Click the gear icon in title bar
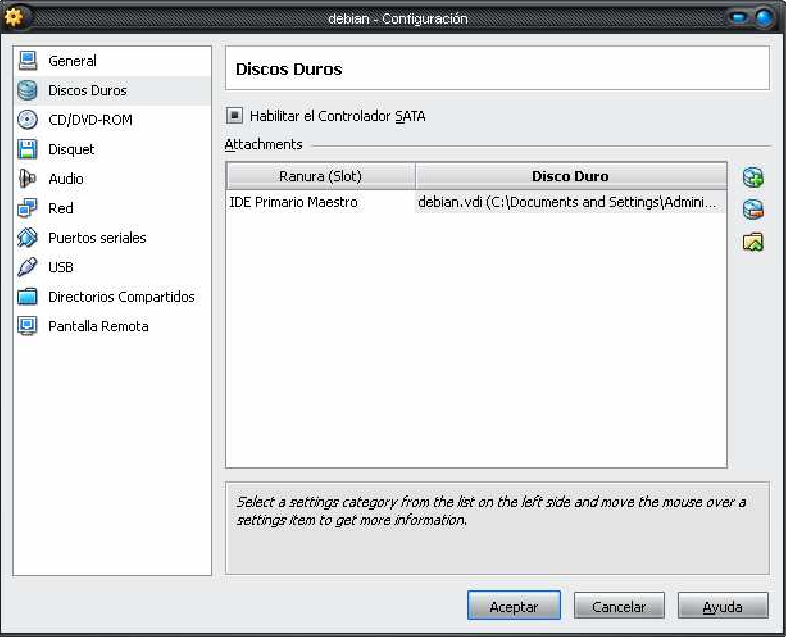Image resolution: width=786 pixels, height=637 pixels. tap(15, 18)
